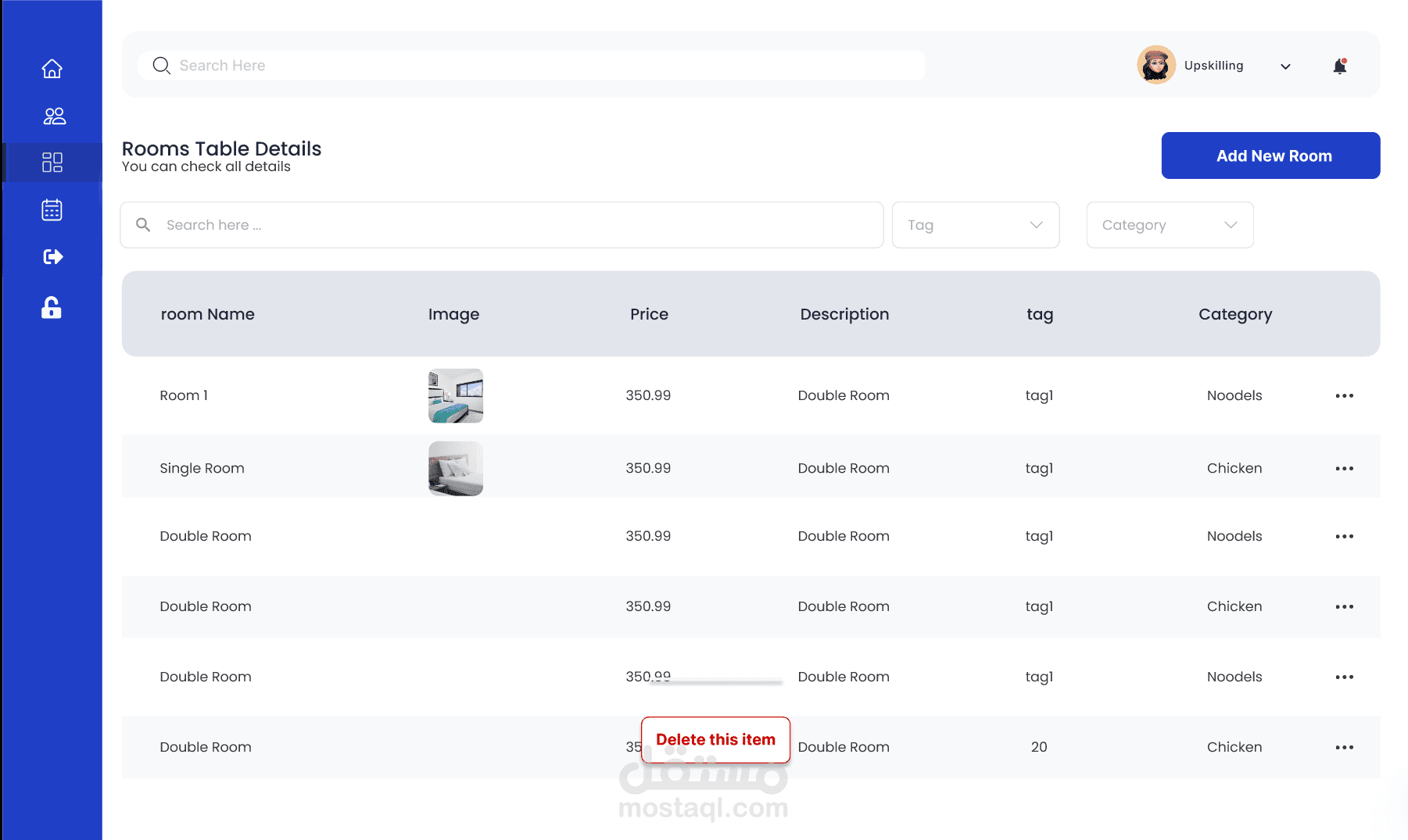Click the Upskilling profile avatar
The height and width of the screenshot is (840, 1408).
1156,65
